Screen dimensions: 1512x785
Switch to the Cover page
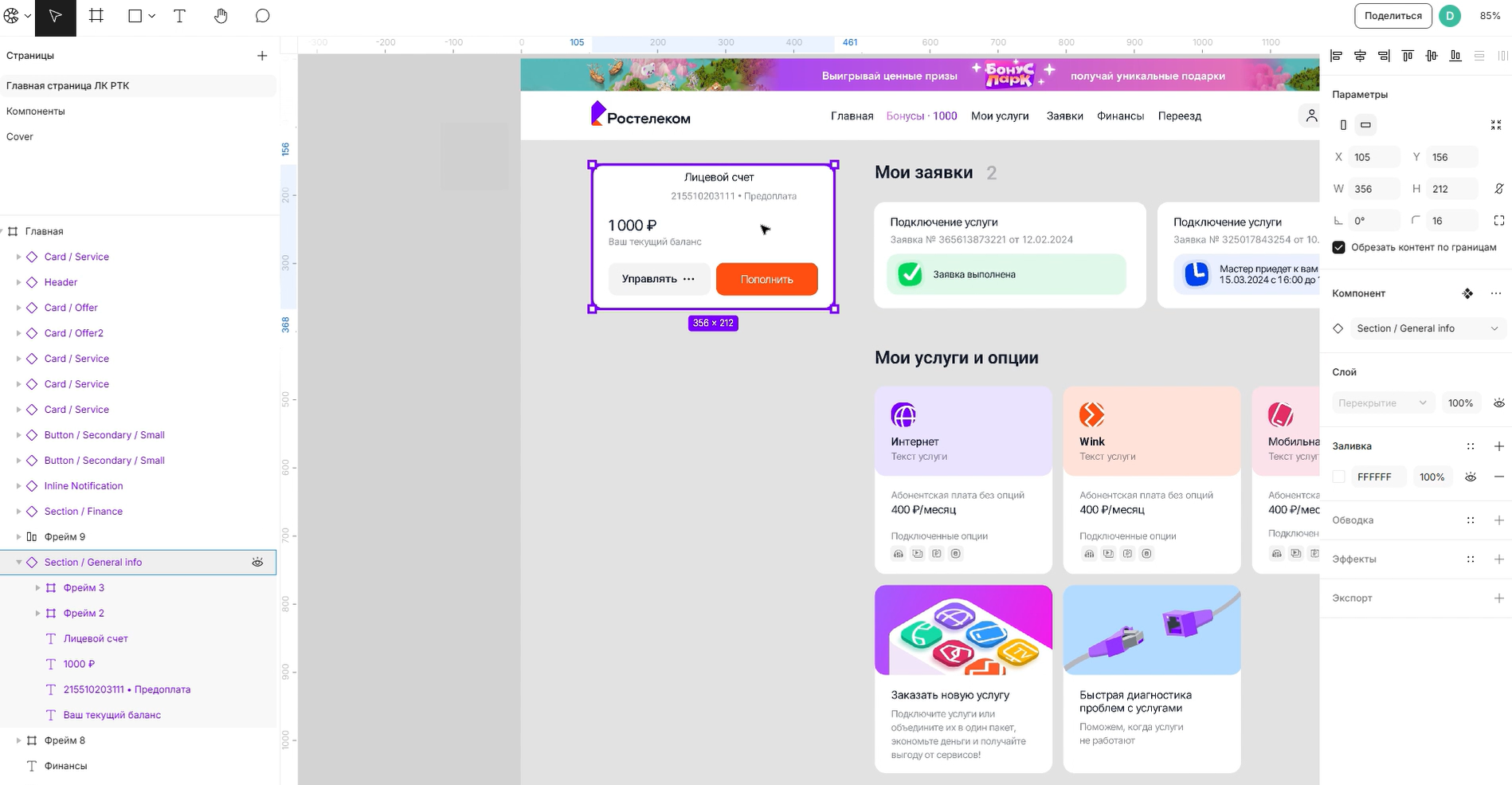point(20,136)
